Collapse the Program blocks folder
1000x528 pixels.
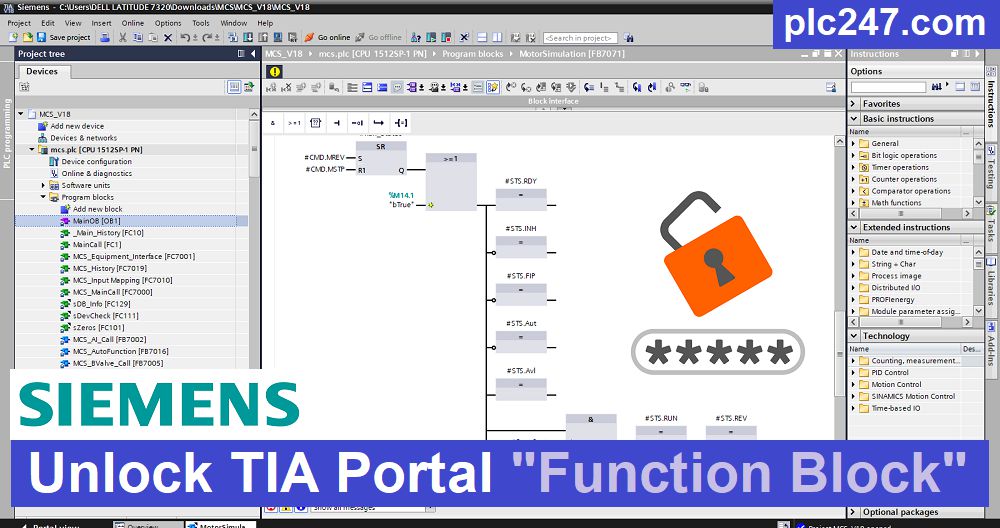[43, 197]
